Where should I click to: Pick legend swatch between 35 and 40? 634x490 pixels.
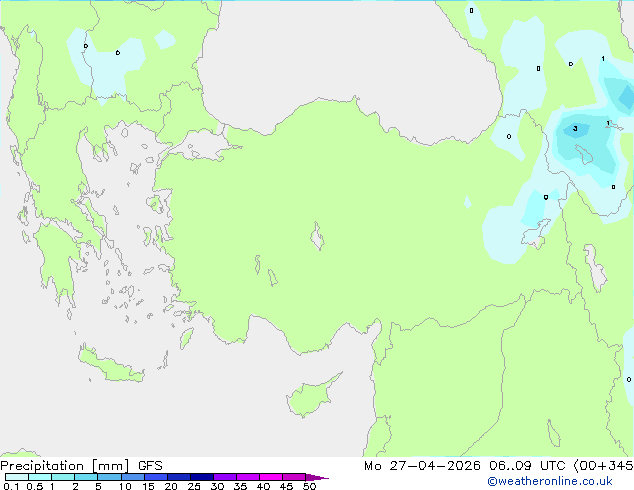(247, 477)
